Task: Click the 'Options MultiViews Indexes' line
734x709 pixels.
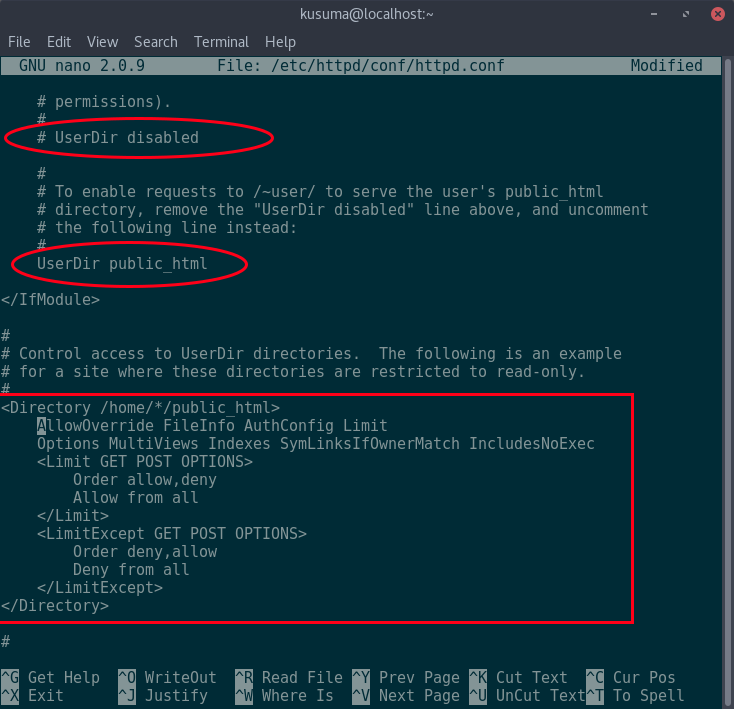Action: tap(316, 444)
